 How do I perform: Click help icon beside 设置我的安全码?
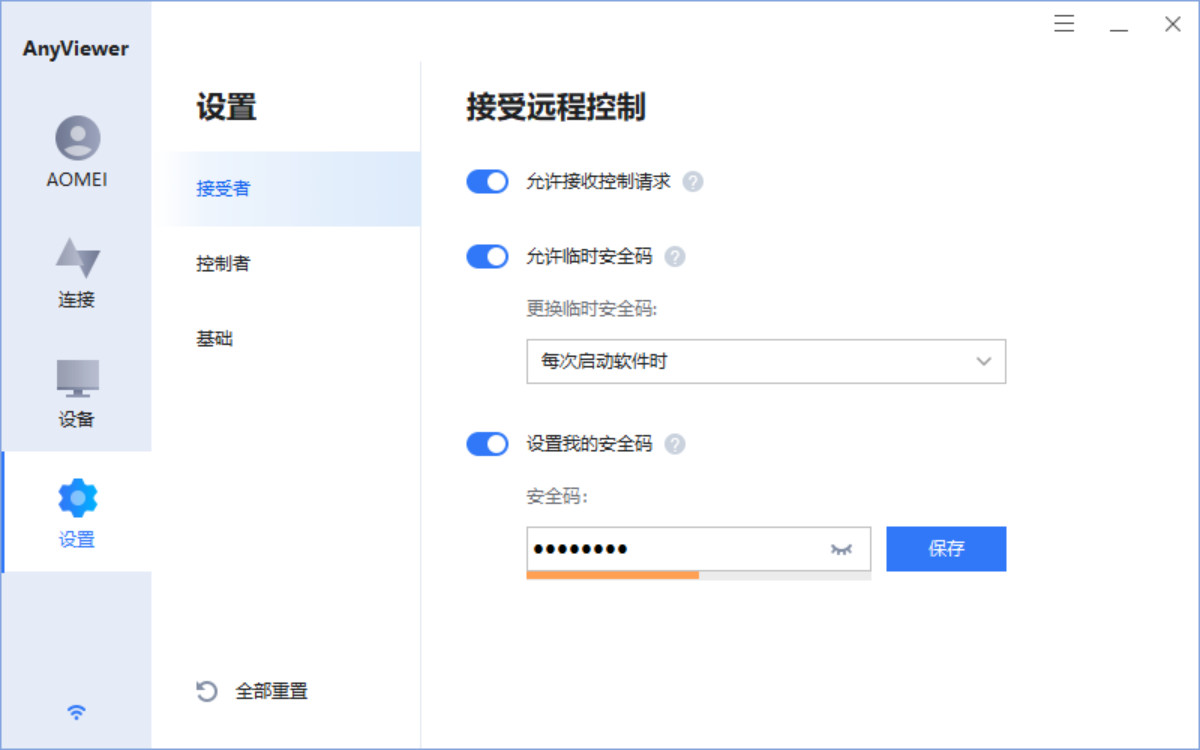[675, 444]
